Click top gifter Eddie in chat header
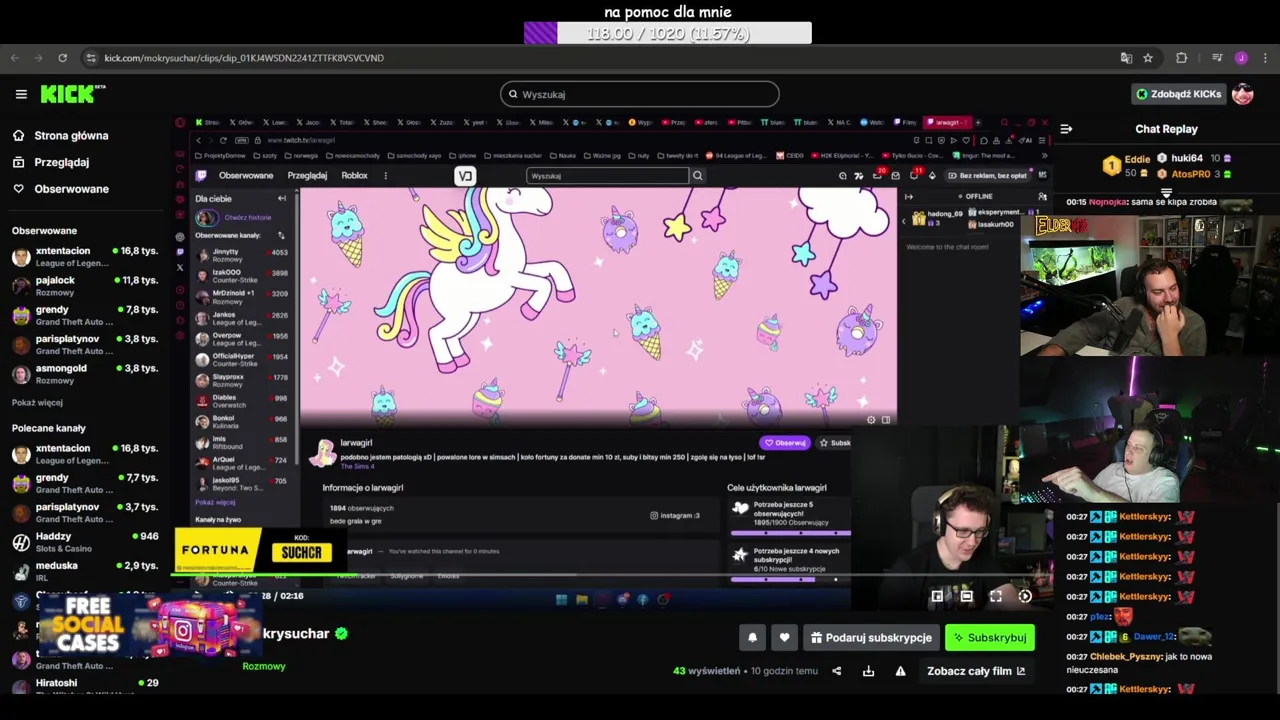Image resolution: width=1280 pixels, height=720 pixels. pyautogui.click(x=1137, y=159)
